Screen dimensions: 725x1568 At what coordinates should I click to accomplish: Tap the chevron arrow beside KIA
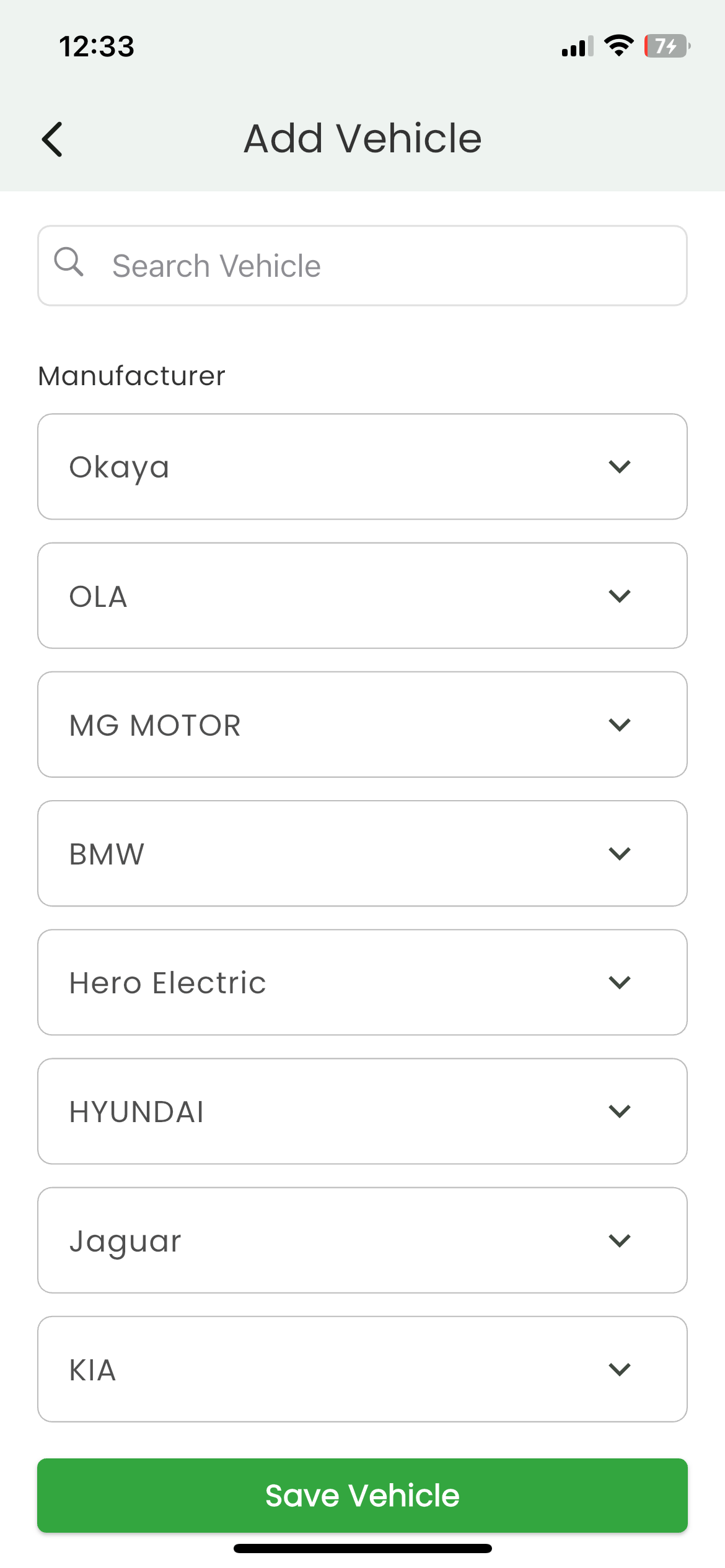click(620, 1369)
